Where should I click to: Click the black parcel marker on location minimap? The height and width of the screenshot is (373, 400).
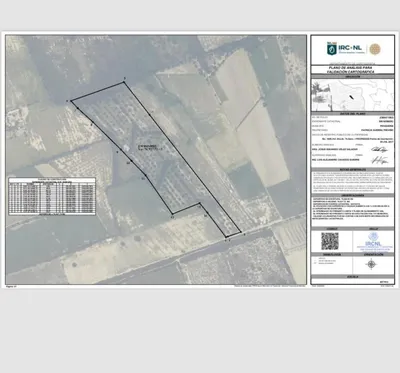click(x=351, y=97)
